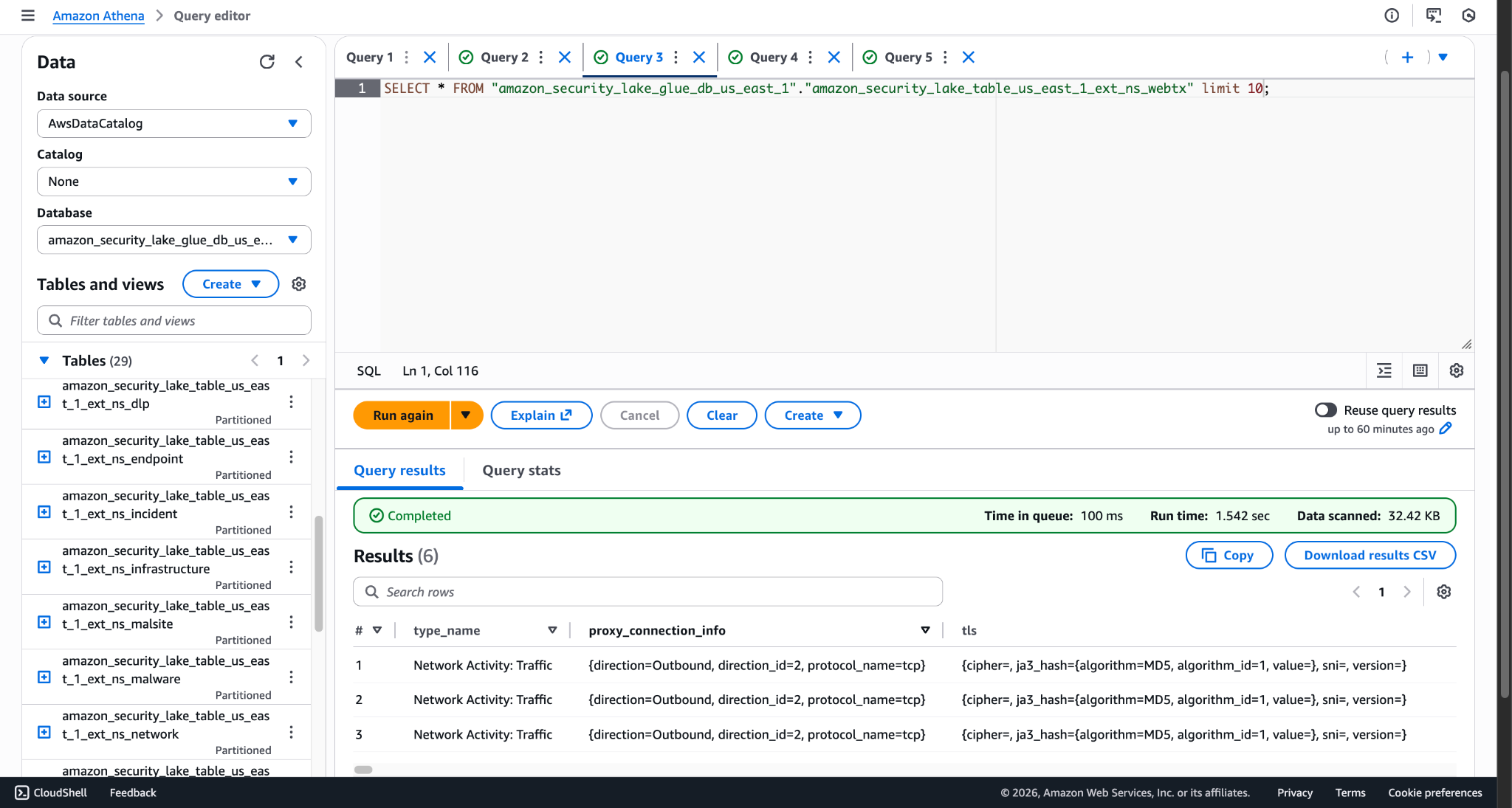Viewport: 1512px width, 808px height.
Task: Open the Database dropdown
Action: (x=174, y=240)
